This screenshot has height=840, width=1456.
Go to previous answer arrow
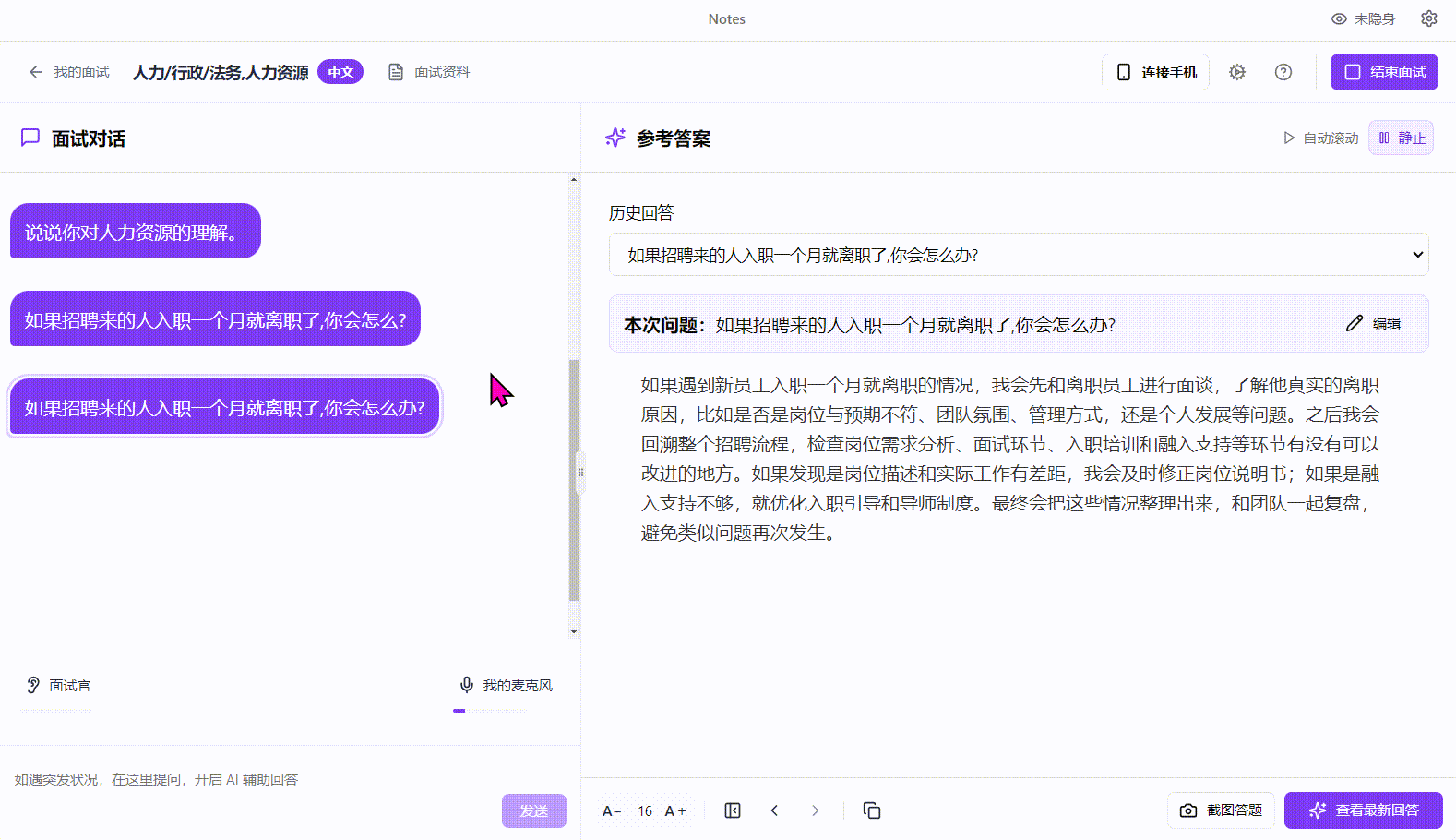[774, 810]
